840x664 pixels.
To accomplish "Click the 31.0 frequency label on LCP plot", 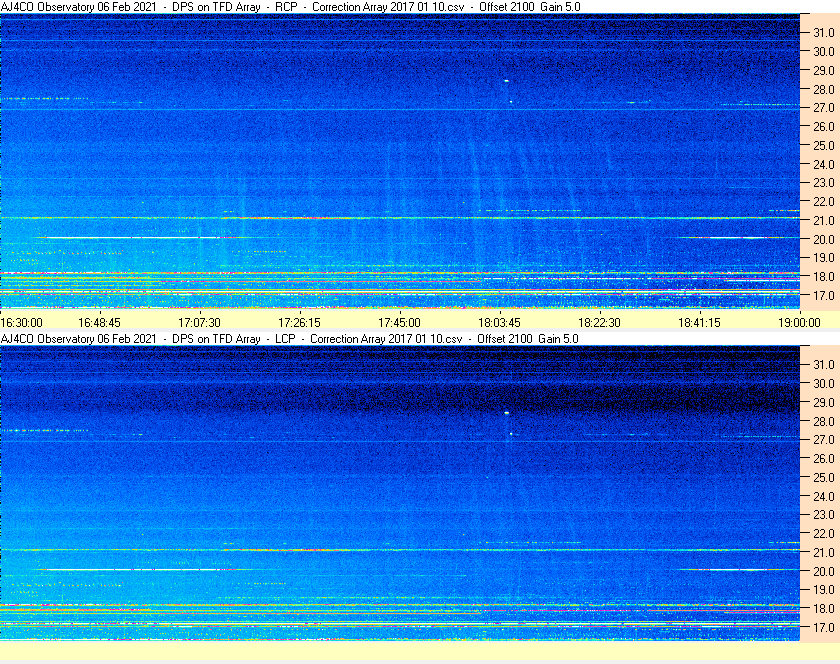I will click(x=824, y=364).
